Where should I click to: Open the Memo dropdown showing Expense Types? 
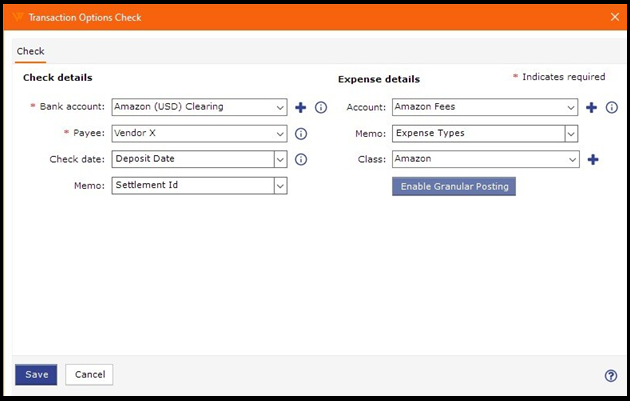click(x=571, y=133)
